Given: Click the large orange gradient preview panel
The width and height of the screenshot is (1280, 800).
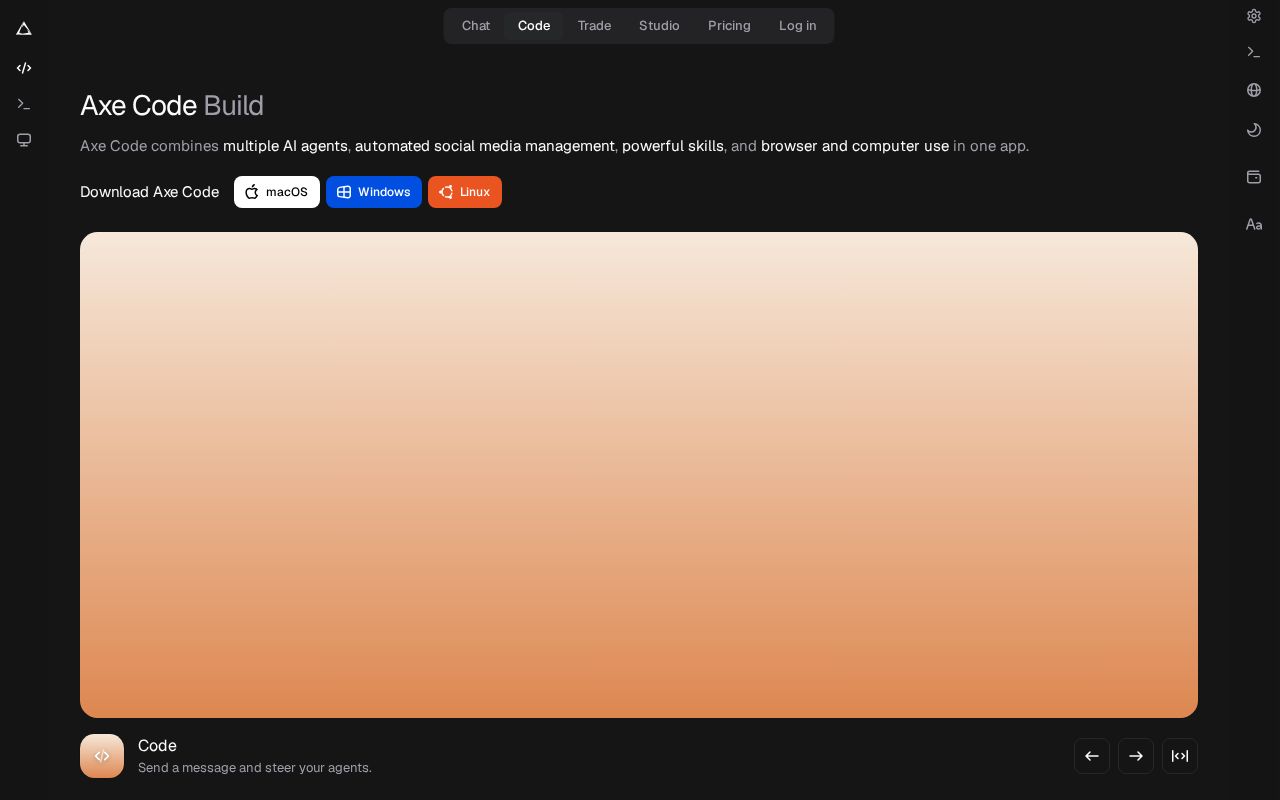Looking at the screenshot, I should 639,475.
